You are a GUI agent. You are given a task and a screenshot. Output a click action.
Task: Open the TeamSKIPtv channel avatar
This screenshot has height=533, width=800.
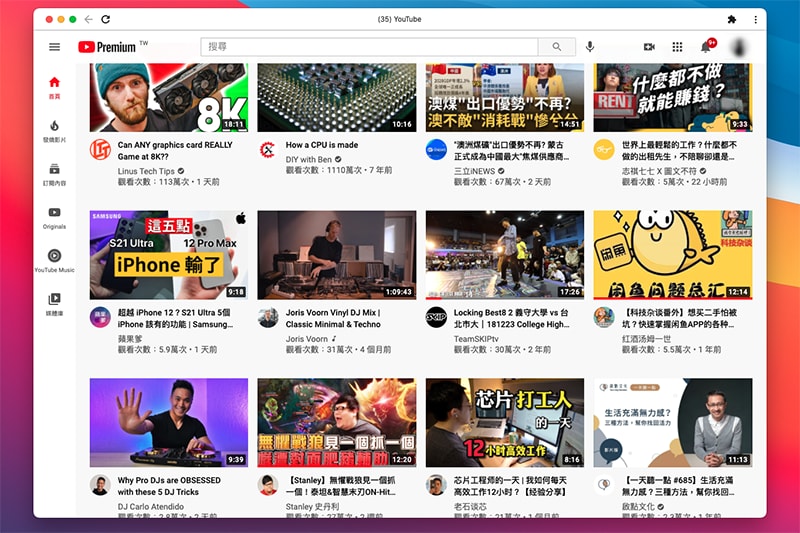[x=436, y=318]
